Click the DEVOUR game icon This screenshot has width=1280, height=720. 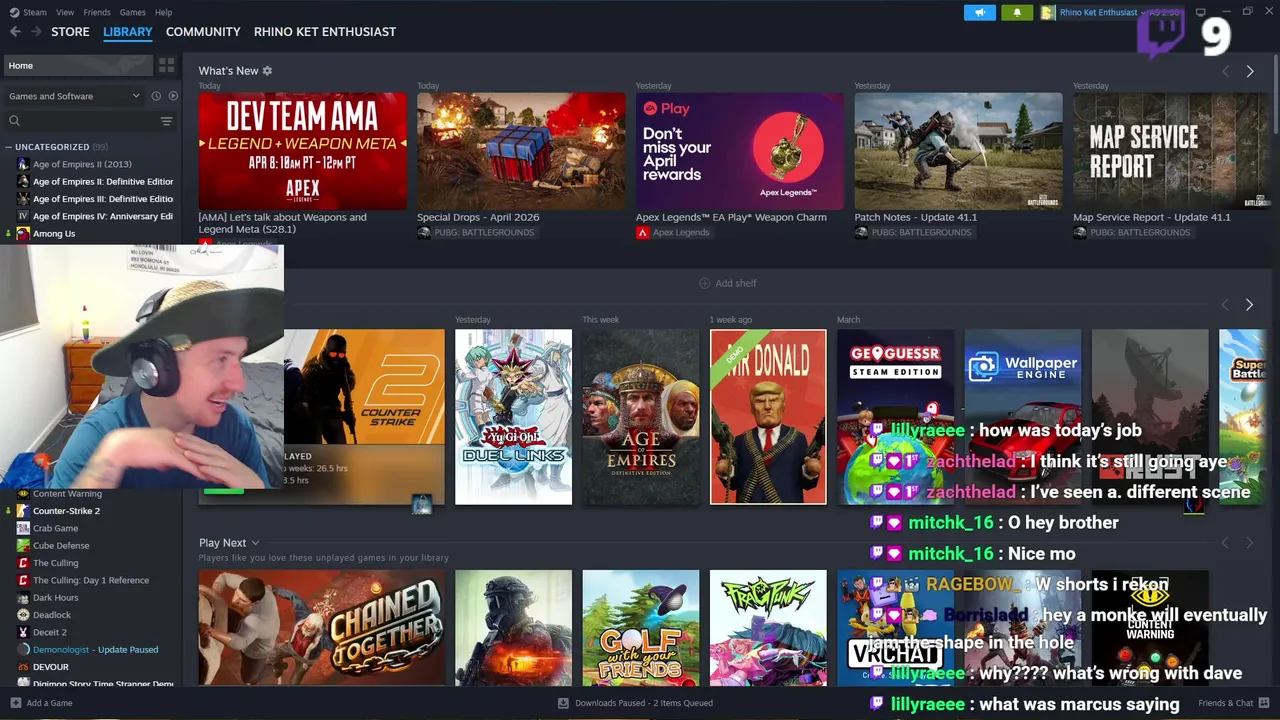click(x=23, y=667)
